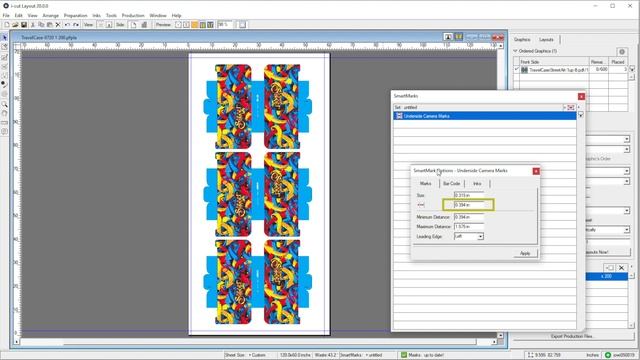Copy selection with the copy icon
Screen dimensions: 640x360
41,25
